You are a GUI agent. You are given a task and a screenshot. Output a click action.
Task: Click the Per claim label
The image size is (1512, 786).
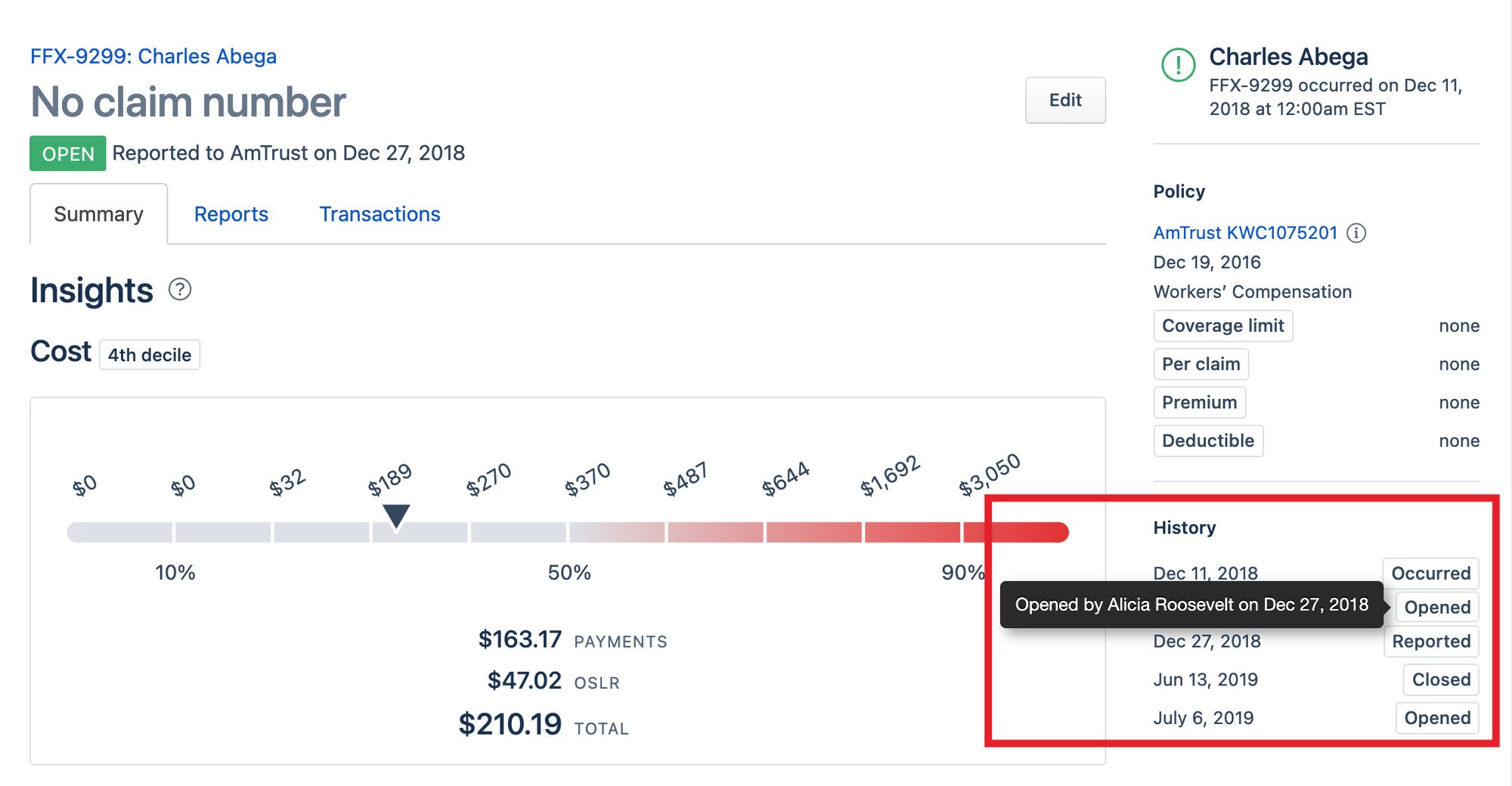tap(1201, 364)
